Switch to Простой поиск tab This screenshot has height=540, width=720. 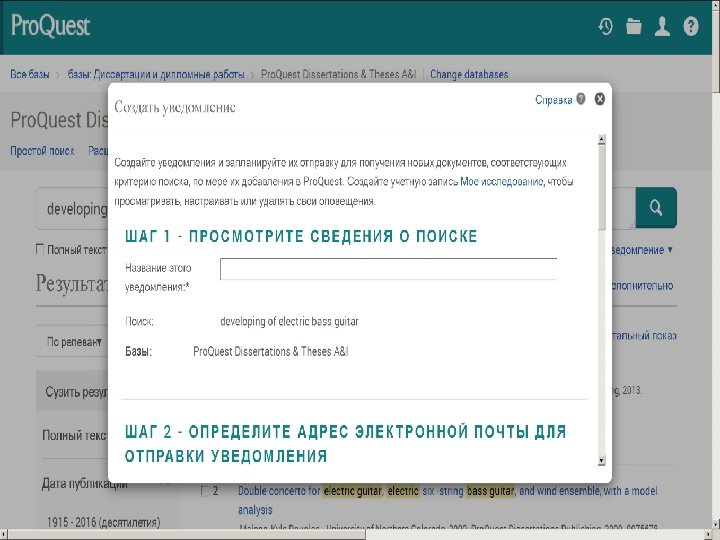pos(42,151)
